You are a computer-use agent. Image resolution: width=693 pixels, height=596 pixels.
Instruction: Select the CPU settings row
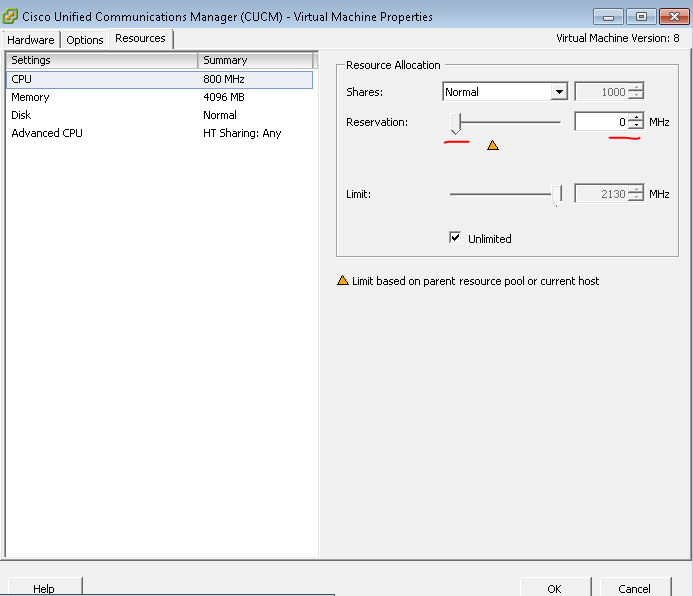pyautogui.click(x=160, y=79)
